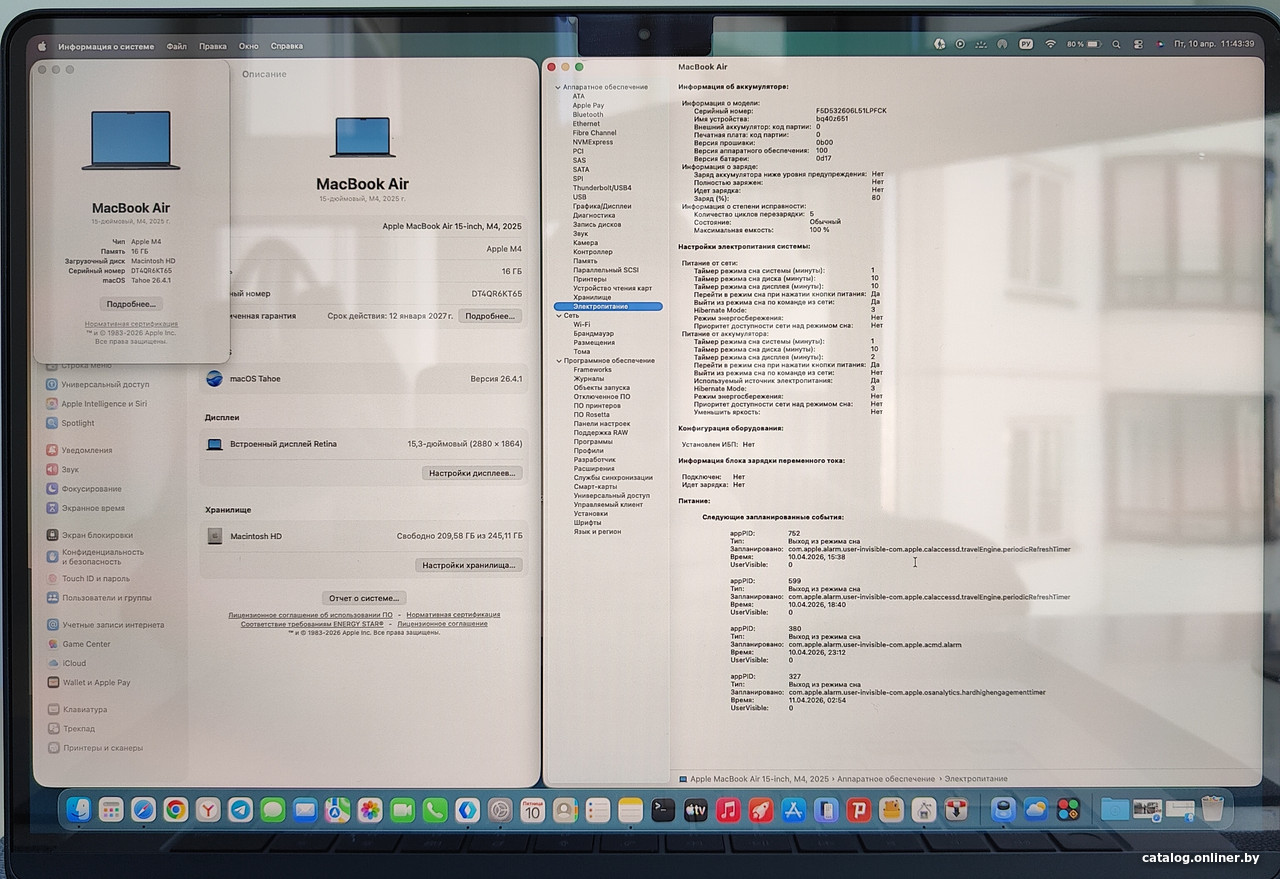Screen dimensions: 1280x879
Task: Click the Встроенный дисплей Retina row
Action: 364,444
